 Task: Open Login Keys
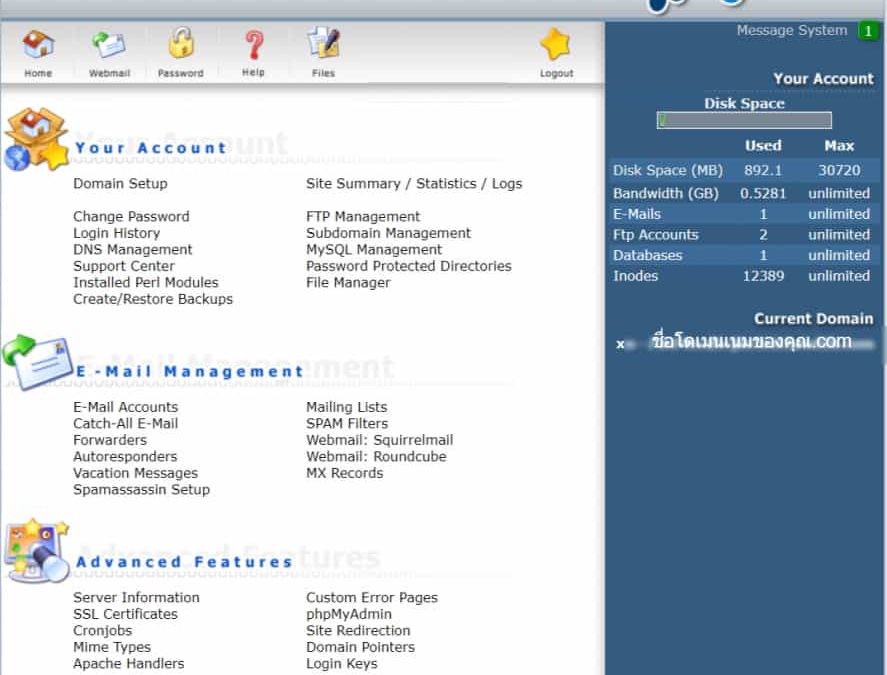point(342,663)
